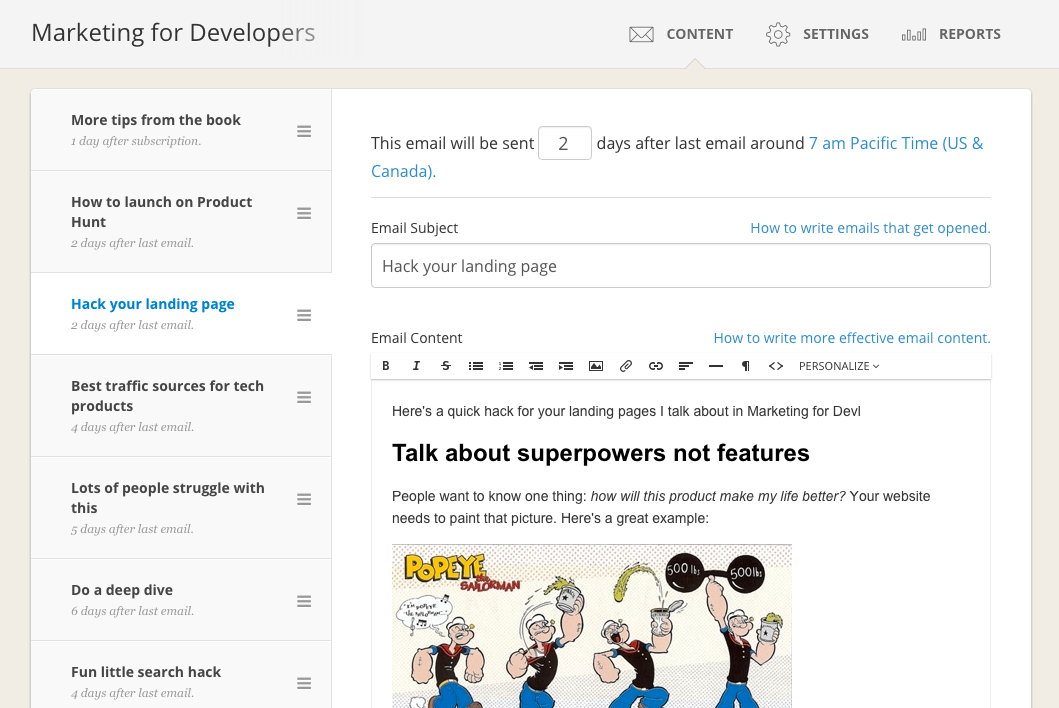Grab the drag handle for 'More tips from the book'
The width and height of the screenshot is (1059, 708).
click(304, 131)
